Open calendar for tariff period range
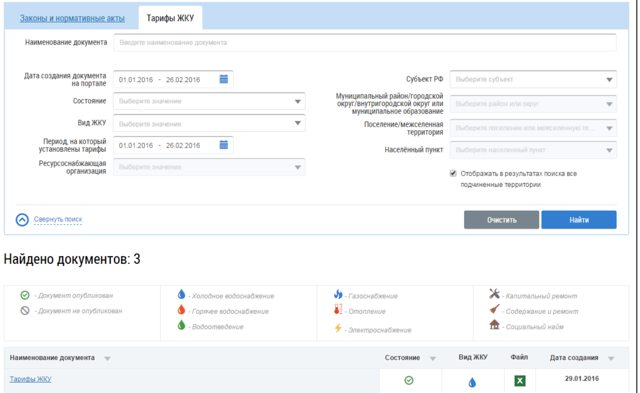 224,145
